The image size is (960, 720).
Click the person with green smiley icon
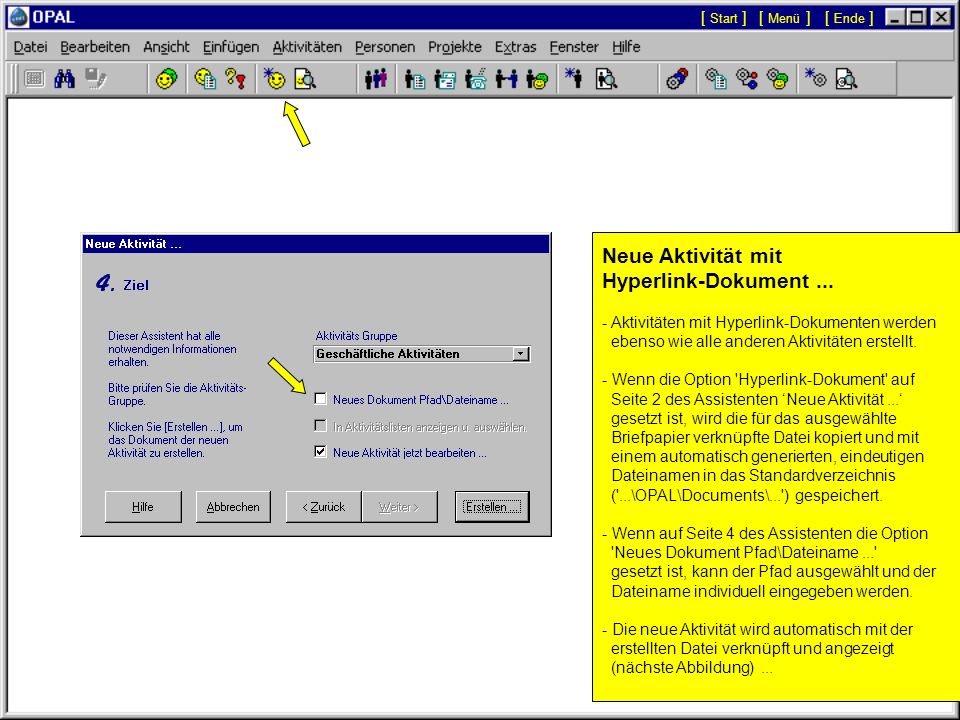pyautogui.click(x=537, y=78)
